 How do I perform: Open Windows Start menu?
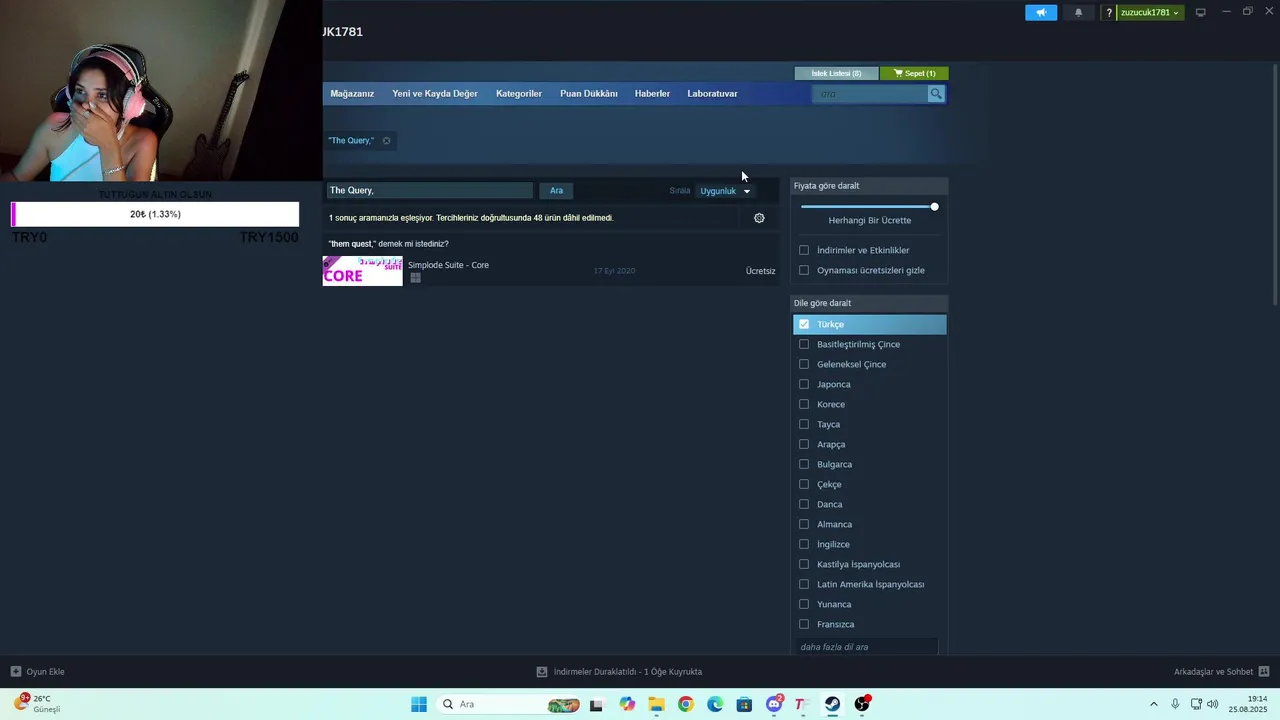pos(419,704)
